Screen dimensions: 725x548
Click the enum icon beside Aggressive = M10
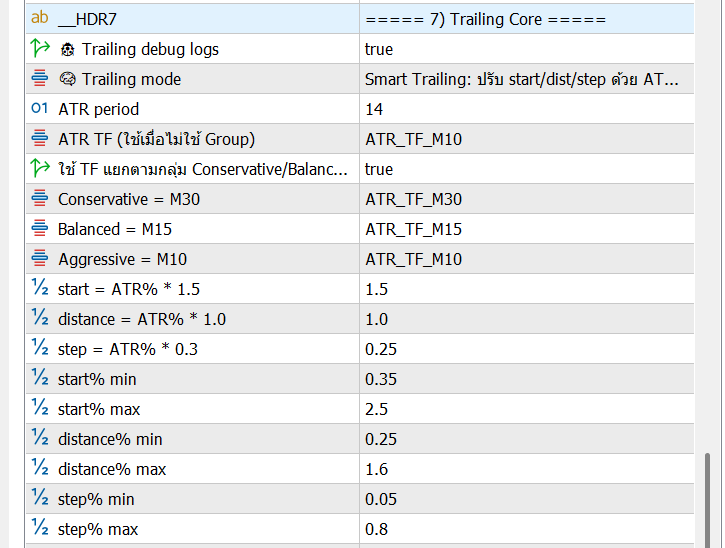(x=40, y=259)
